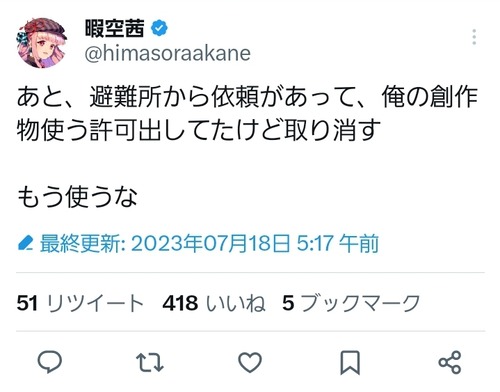Click the tweet text starting あと、避難所から
The image size is (500, 392).
(x=247, y=114)
